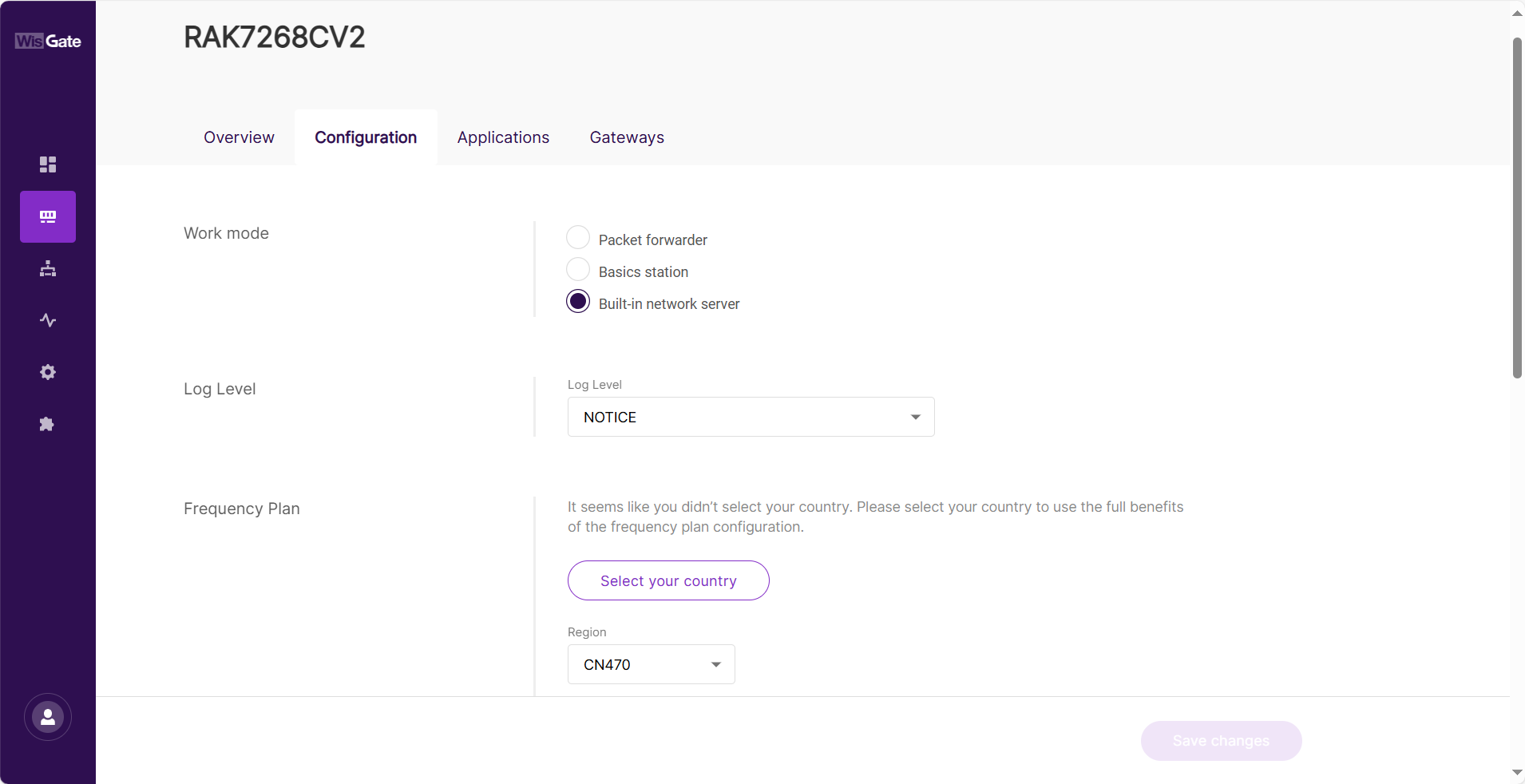
Task: Click the scrollbar down arrow
Action: pos(1517,772)
